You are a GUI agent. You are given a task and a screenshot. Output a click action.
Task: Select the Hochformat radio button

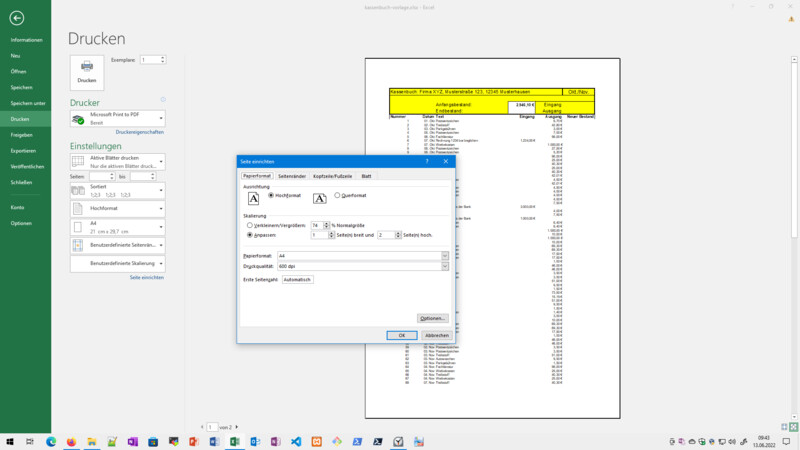tap(271, 195)
